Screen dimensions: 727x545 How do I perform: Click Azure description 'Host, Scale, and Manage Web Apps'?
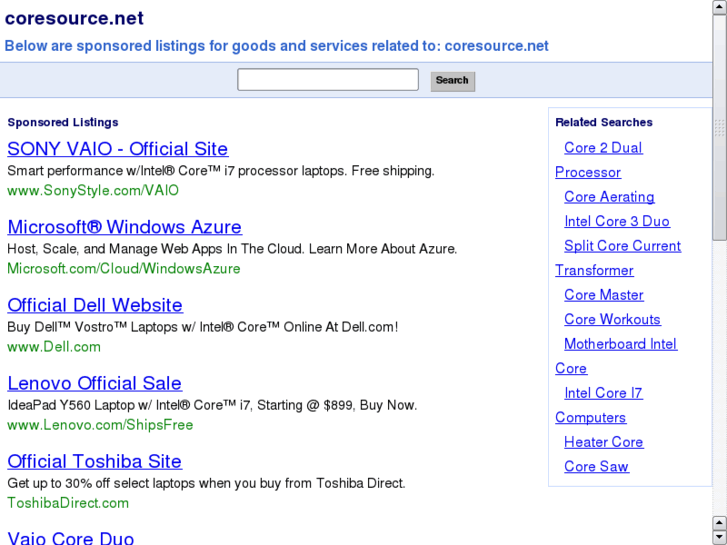point(232,249)
